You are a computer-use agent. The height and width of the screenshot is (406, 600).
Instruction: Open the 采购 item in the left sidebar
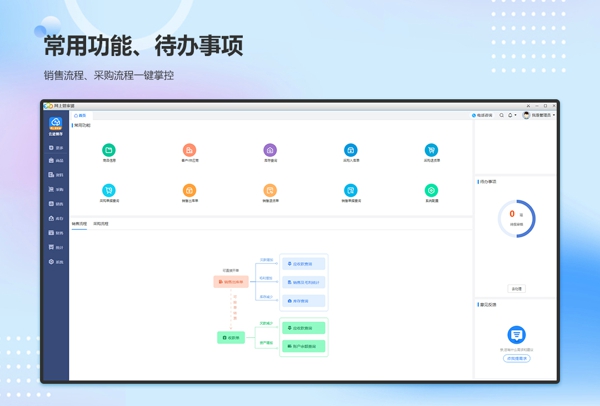56,189
